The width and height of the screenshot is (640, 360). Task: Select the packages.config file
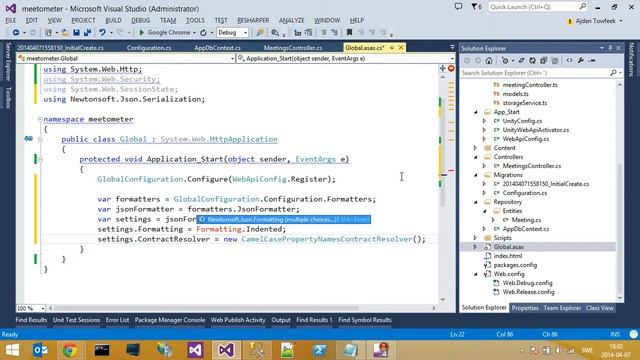pyautogui.click(x=515, y=265)
